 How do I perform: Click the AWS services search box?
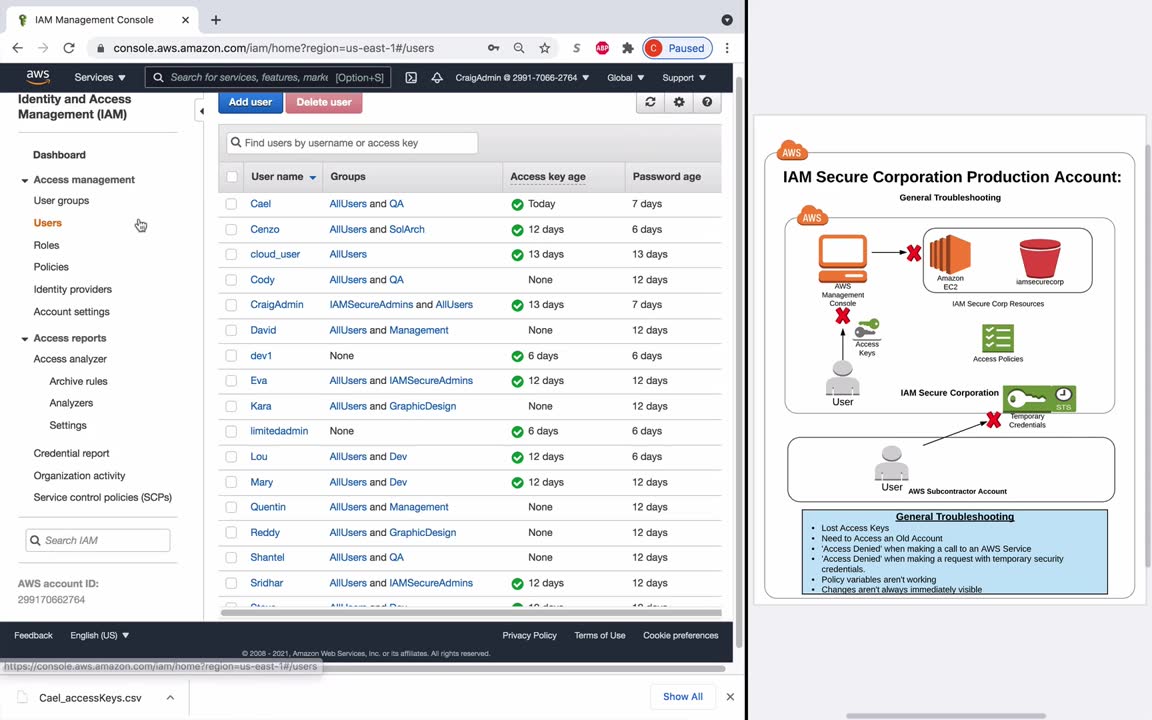click(268, 77)
